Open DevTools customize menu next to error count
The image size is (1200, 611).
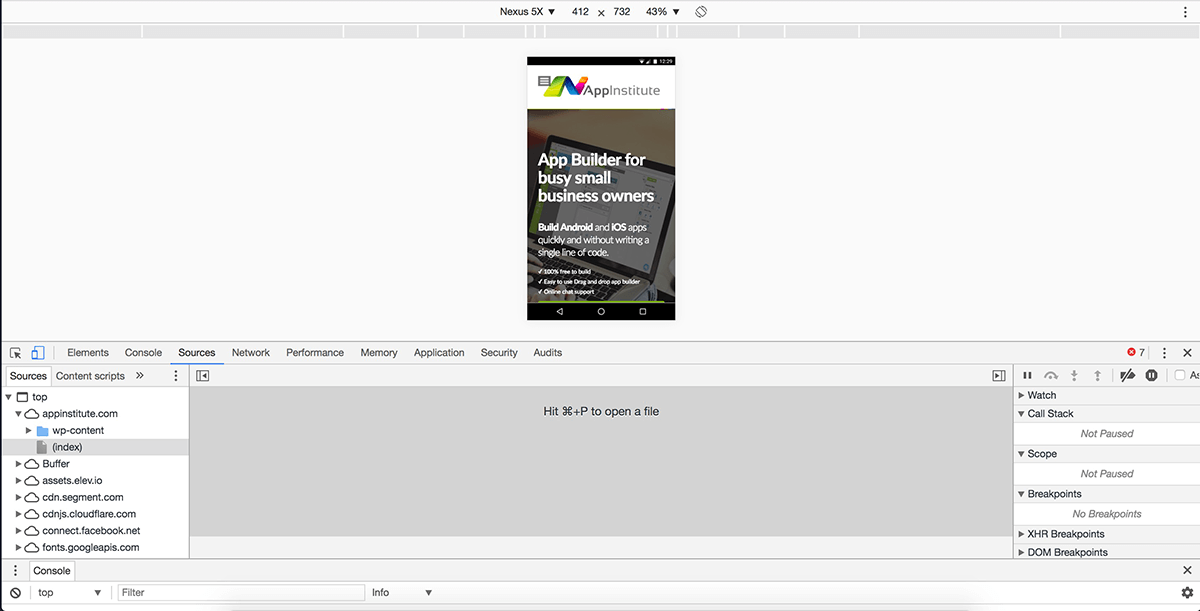(x=1164, y=353)
